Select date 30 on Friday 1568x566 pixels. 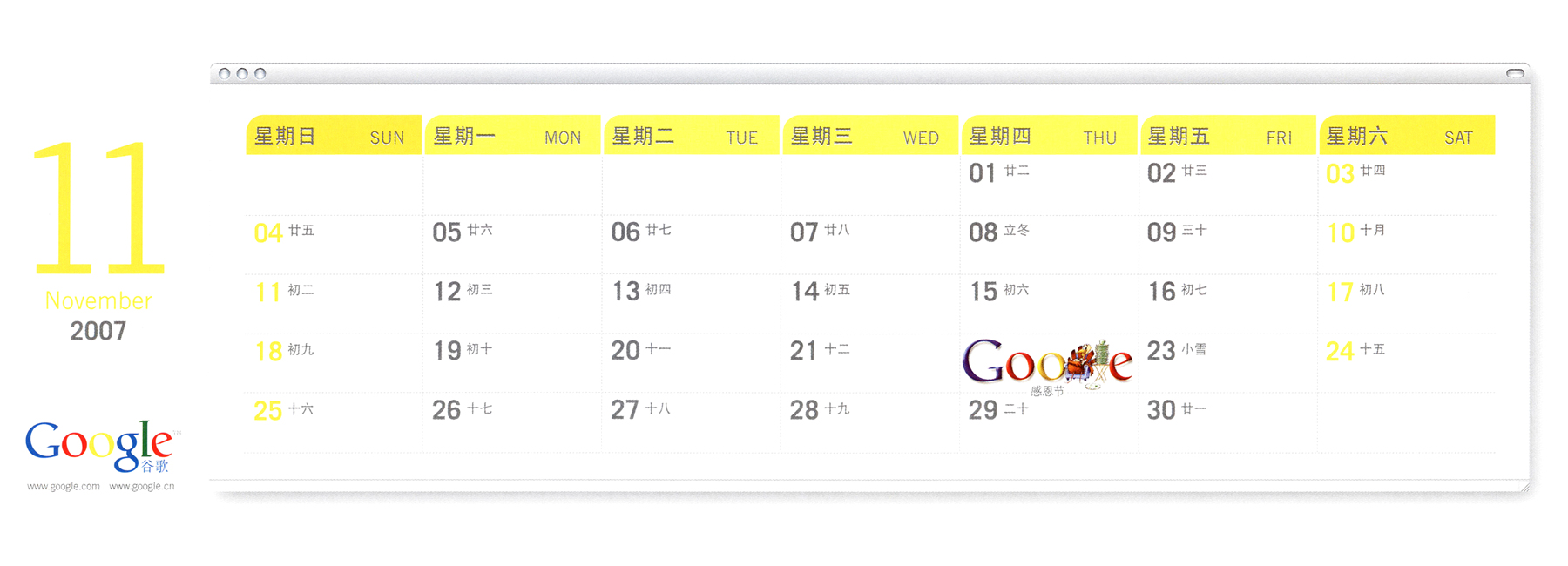click(1228, 422)
